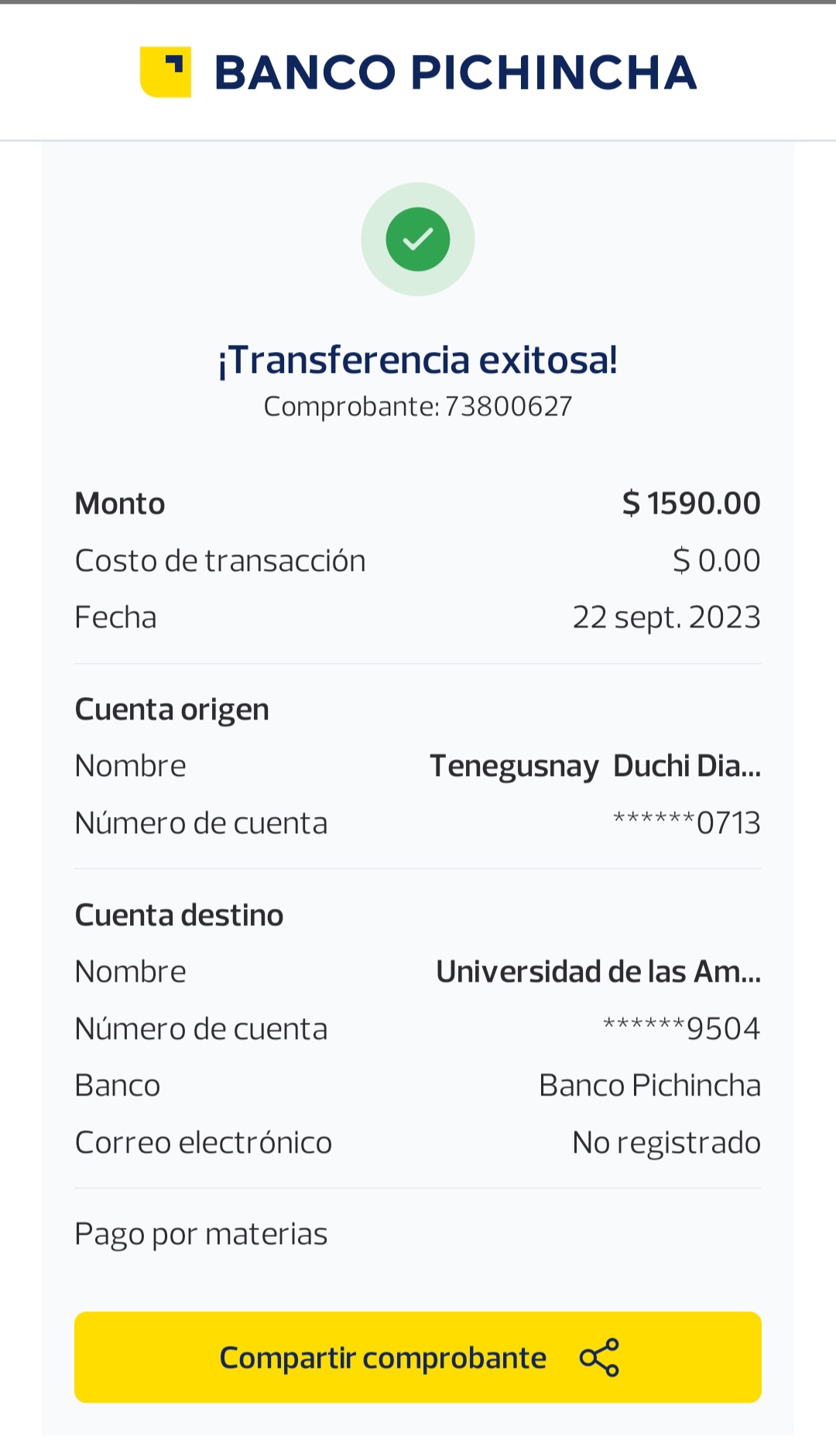
Task: Click the Cuenta origen section heading
Action: [172, 709]
